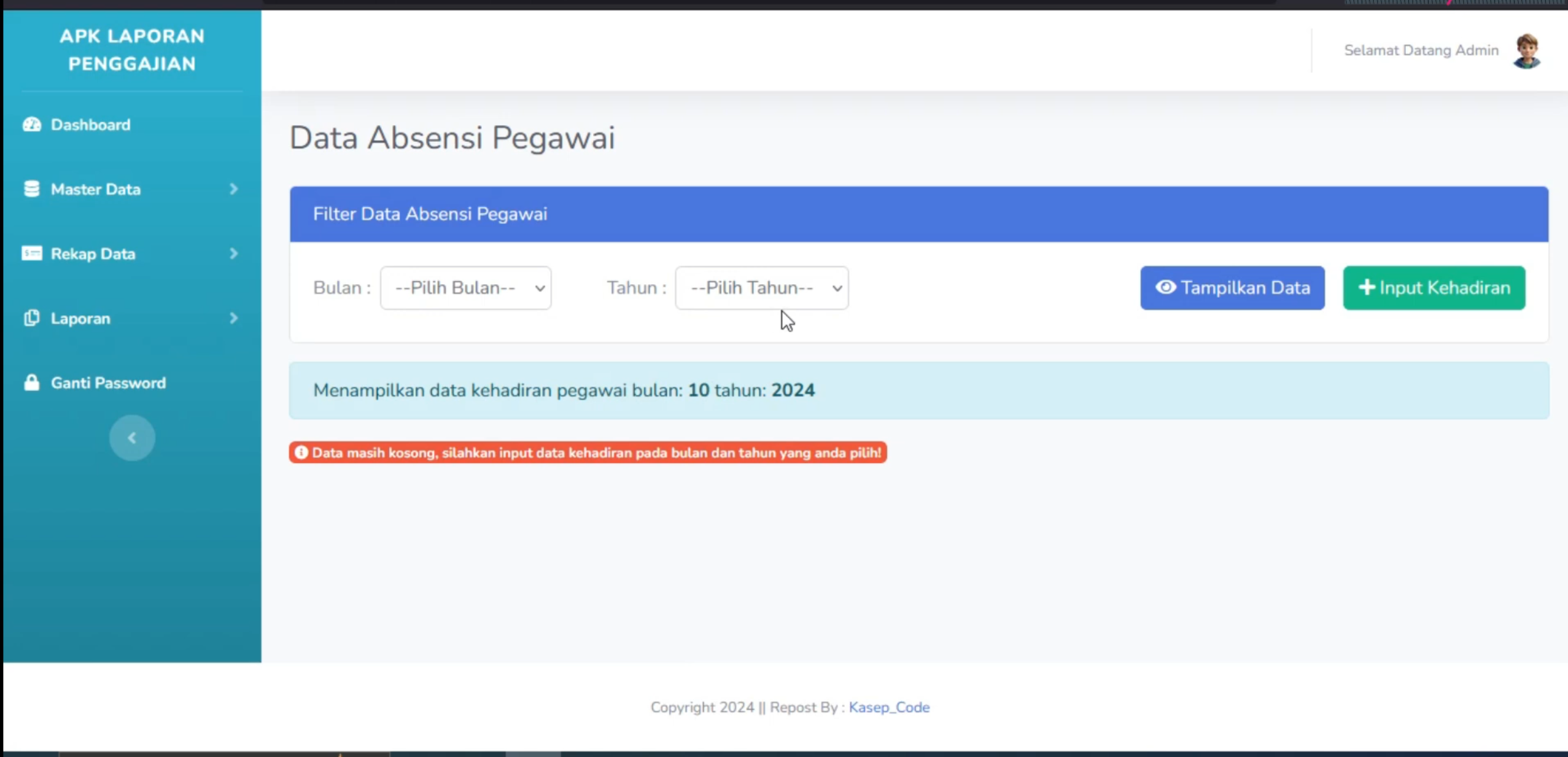Open the Rekap Data menu item

click(x=93, y=254)
